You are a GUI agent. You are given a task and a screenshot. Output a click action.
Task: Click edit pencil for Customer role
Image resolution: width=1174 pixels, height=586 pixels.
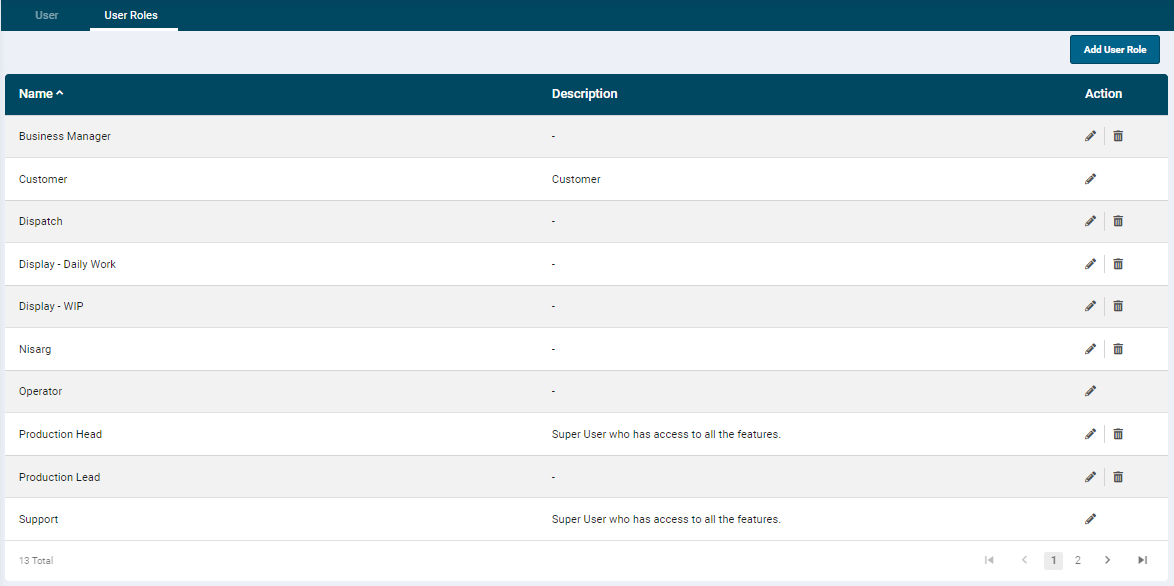[1090, 179]
